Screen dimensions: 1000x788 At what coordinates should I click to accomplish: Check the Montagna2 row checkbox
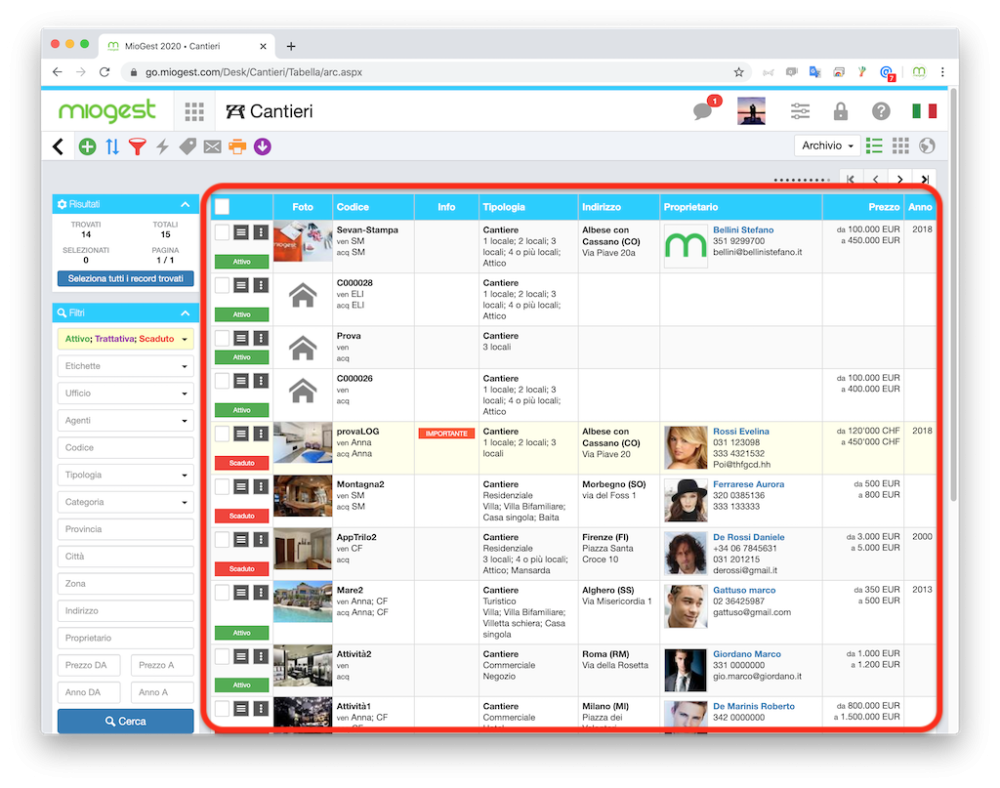tap(221, 486)
